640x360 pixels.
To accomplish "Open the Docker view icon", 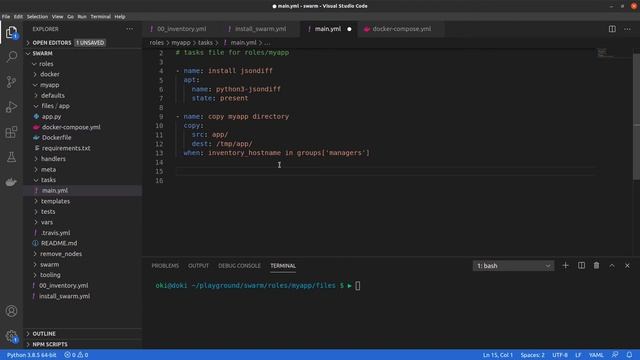I will point(11,182).
